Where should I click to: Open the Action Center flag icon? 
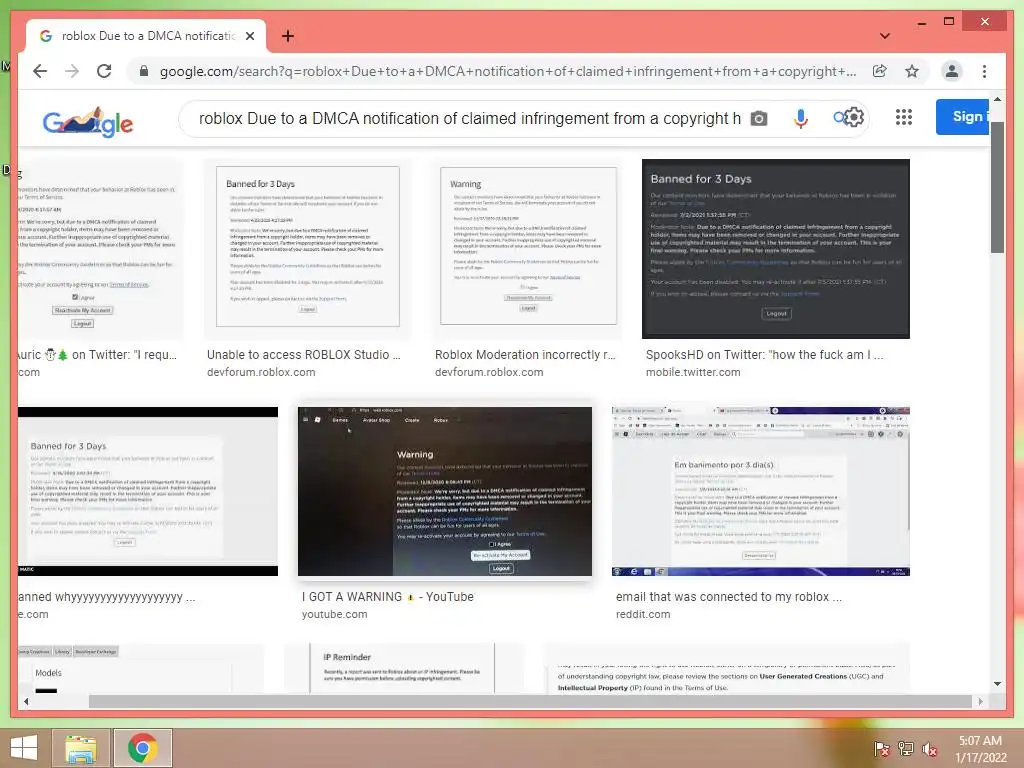coord(881,748)
